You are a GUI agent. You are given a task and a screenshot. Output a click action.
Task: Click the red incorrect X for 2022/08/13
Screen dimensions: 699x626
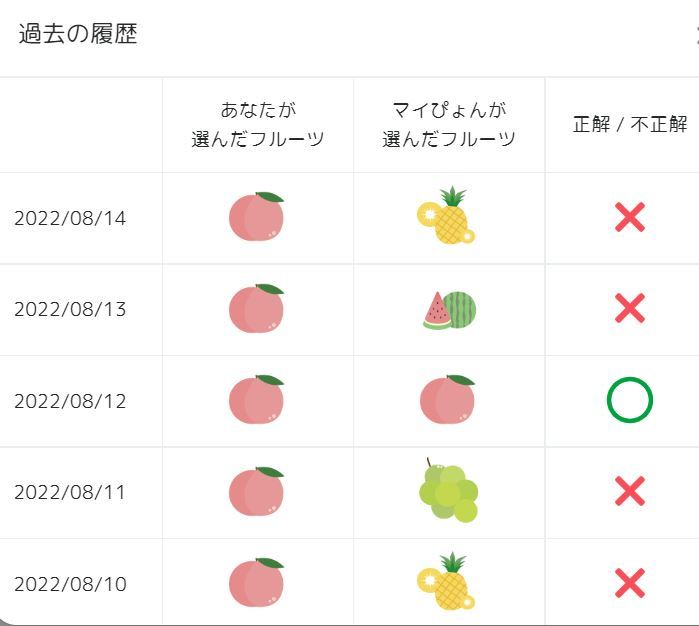click(630, 309)
